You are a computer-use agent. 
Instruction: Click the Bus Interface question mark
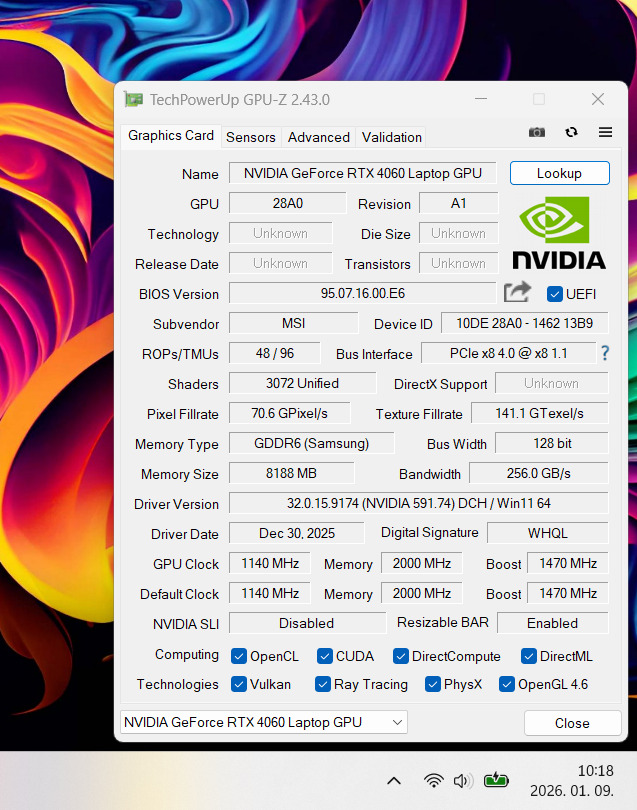pos(605,353)
